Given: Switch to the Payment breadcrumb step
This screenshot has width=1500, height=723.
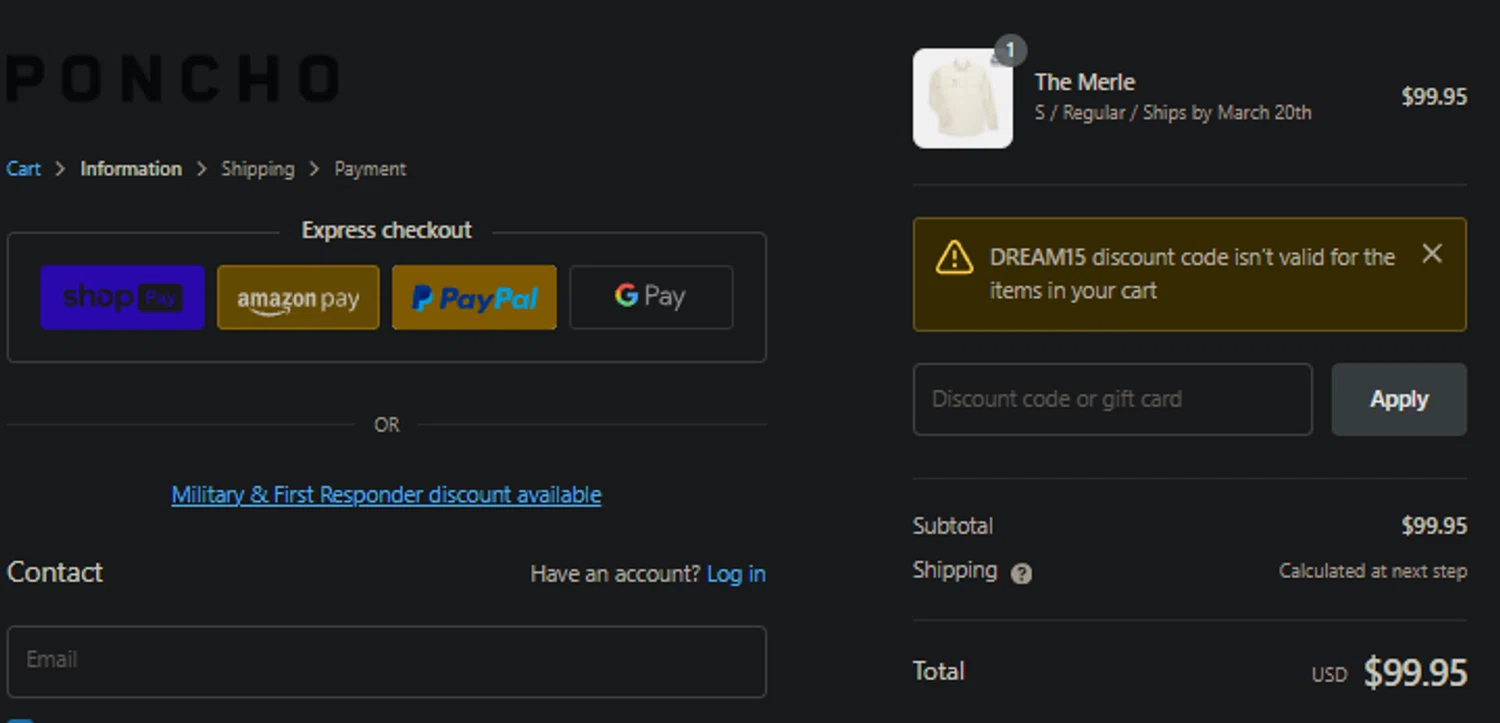Looking at the screenshot, I should click(x=370, y=169).
